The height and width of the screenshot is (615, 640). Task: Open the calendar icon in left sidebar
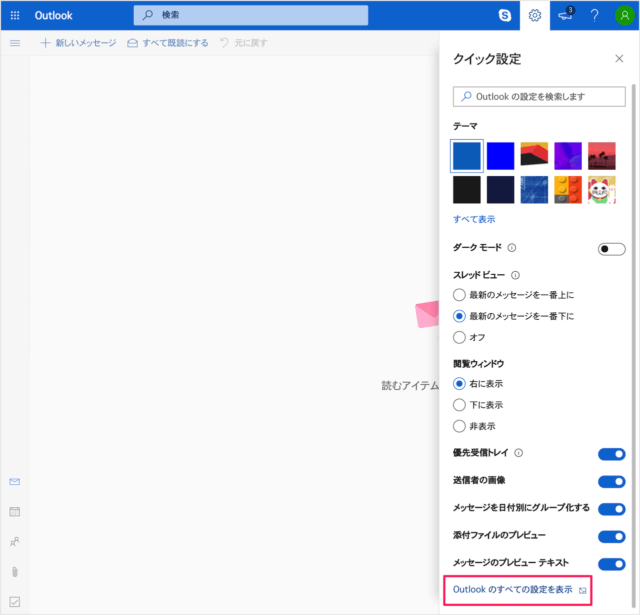pyautogui.click(x=15, y=511)
